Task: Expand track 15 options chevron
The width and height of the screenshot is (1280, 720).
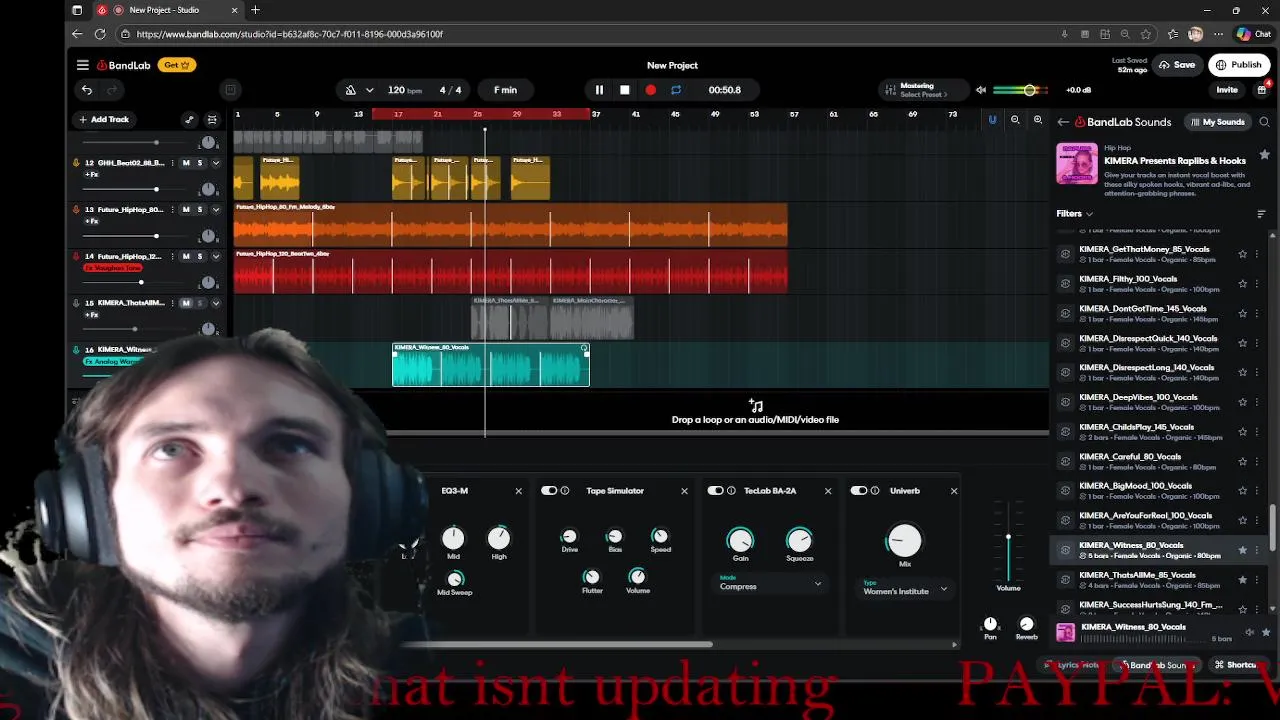Action: (215, 303)
